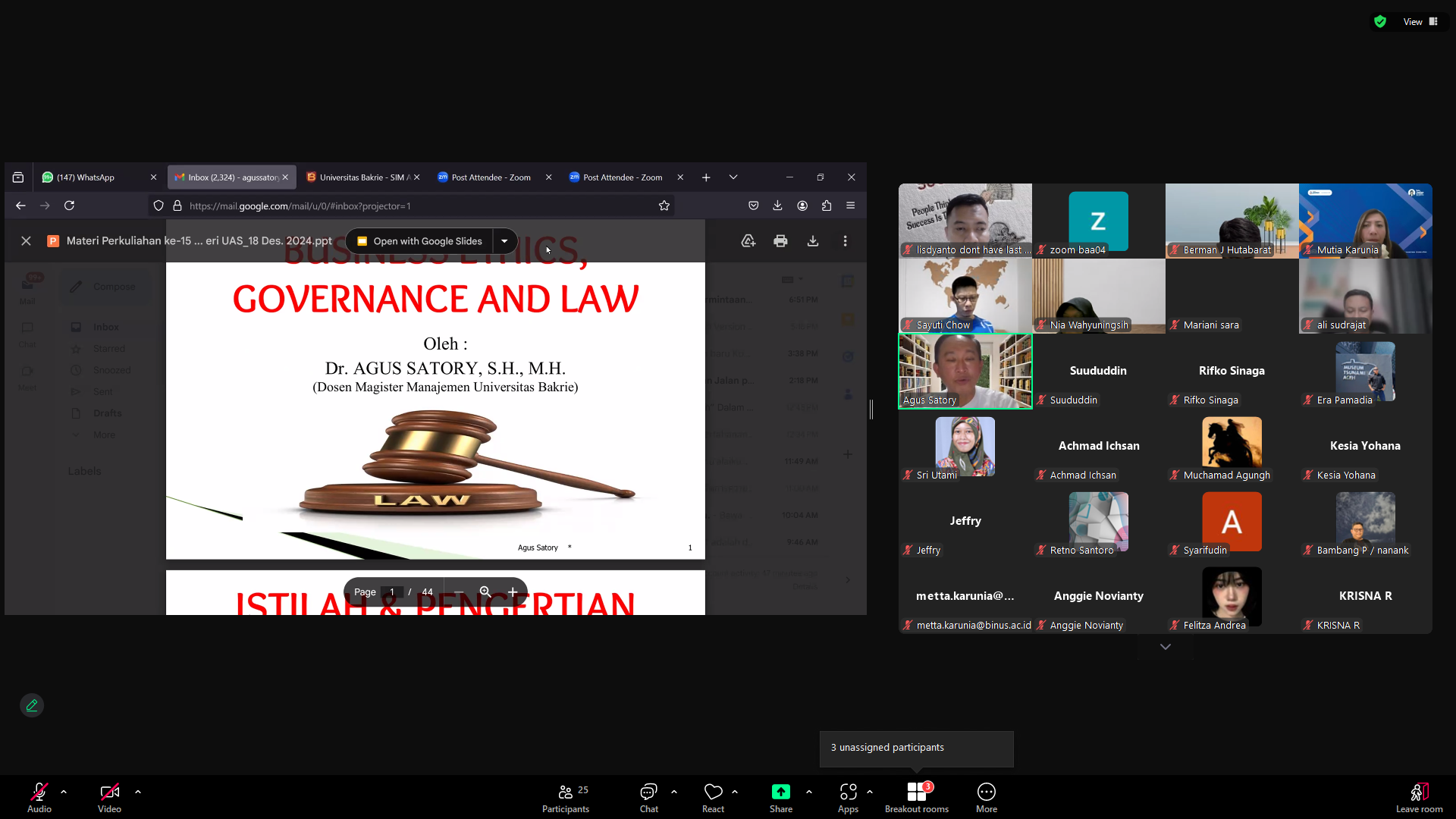Image resolution: width=1456 pixels, height=819 pixels.
Task: Click the green Share screen button
Action: click(781, 797)
